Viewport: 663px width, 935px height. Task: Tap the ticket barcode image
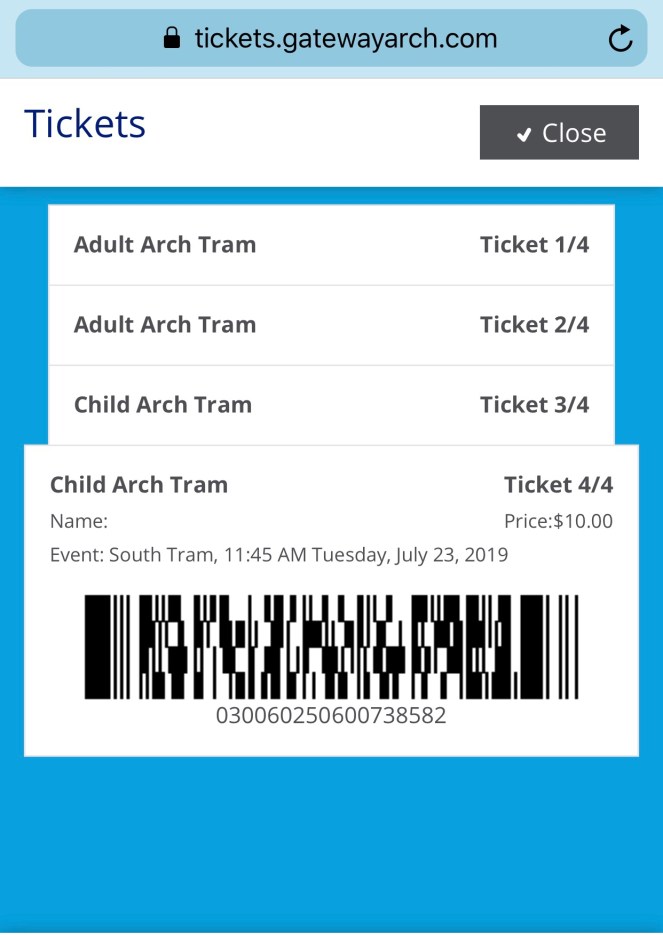tap(331, 647)
